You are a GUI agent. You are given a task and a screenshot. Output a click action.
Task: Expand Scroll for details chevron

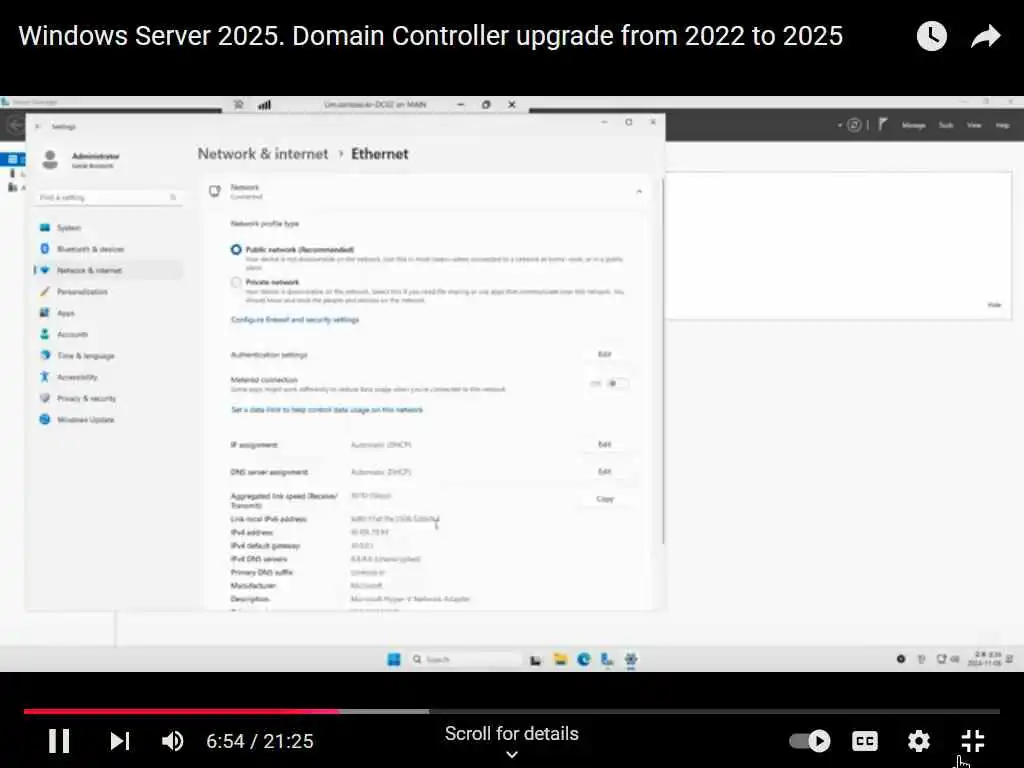click(x=512, y=754)
